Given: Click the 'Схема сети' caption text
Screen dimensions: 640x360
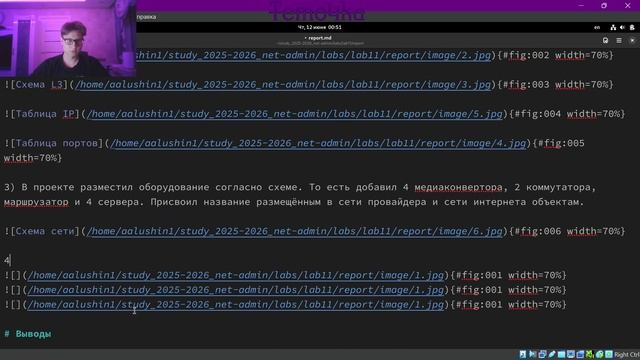Looking at the screenshot, I should 45,231.
